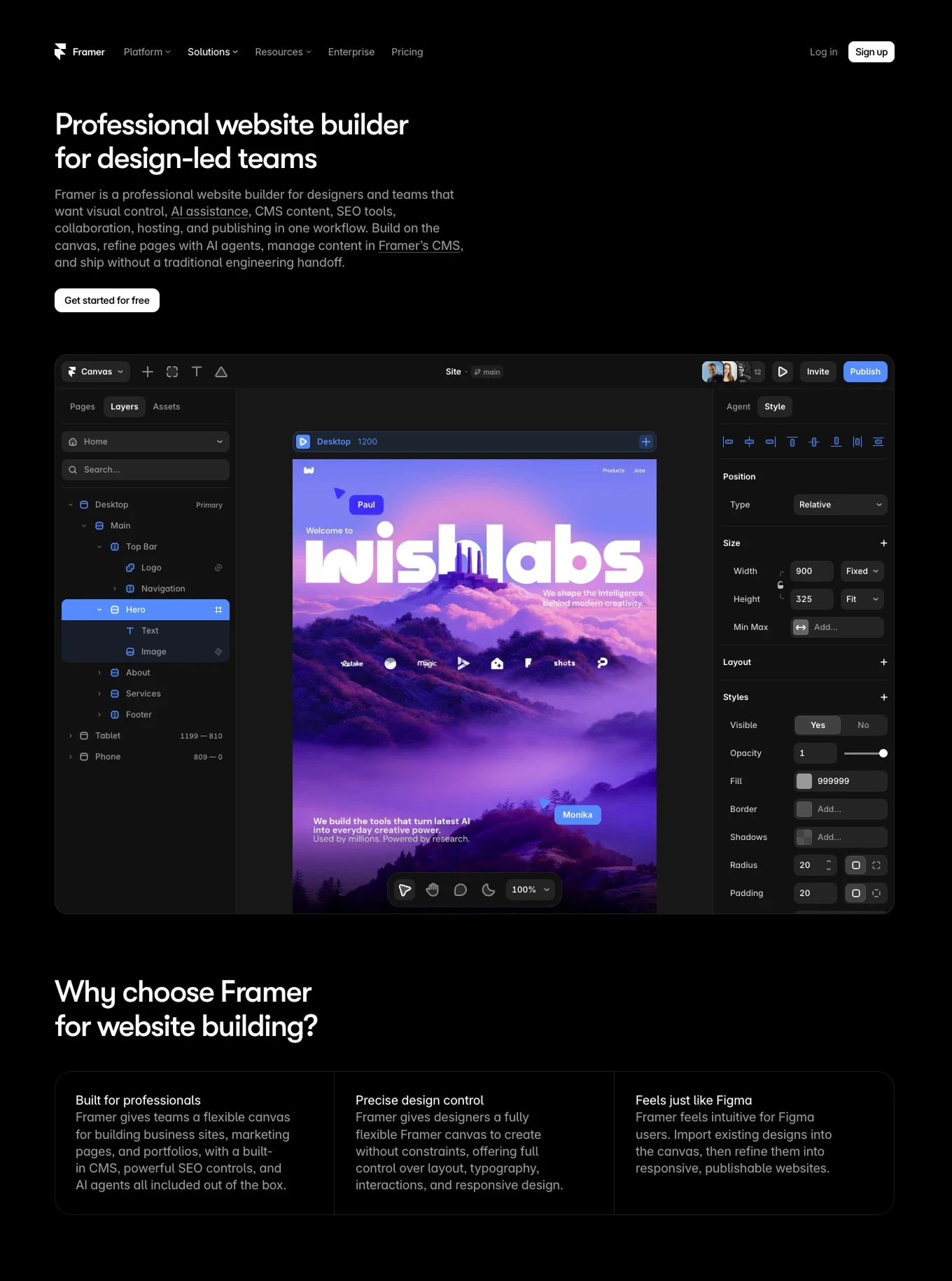Select the cursor pointer tool on canvas
The image size is (952, 1281).
[x=405, y=890]
